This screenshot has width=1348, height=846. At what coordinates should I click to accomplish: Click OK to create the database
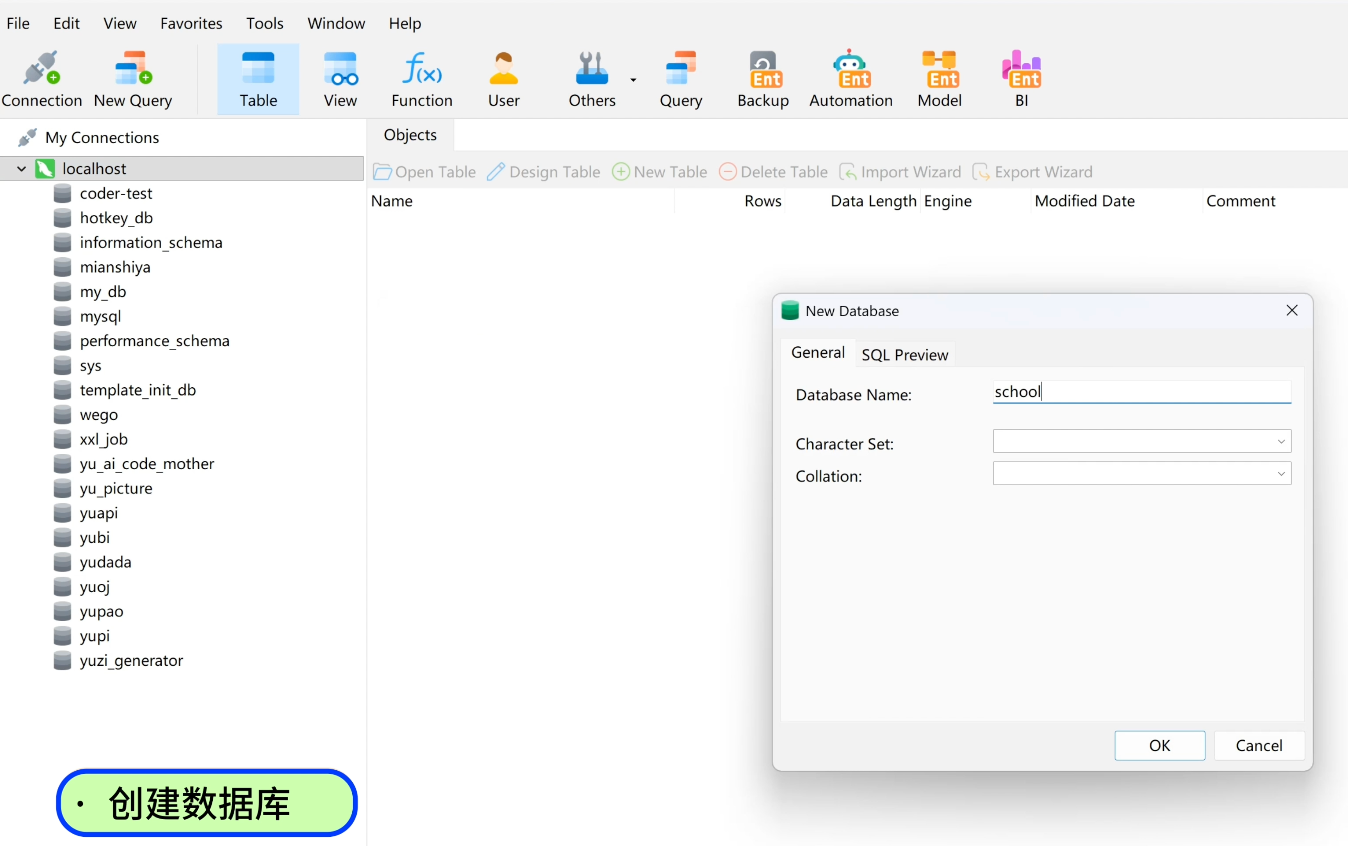(1159, 745)
